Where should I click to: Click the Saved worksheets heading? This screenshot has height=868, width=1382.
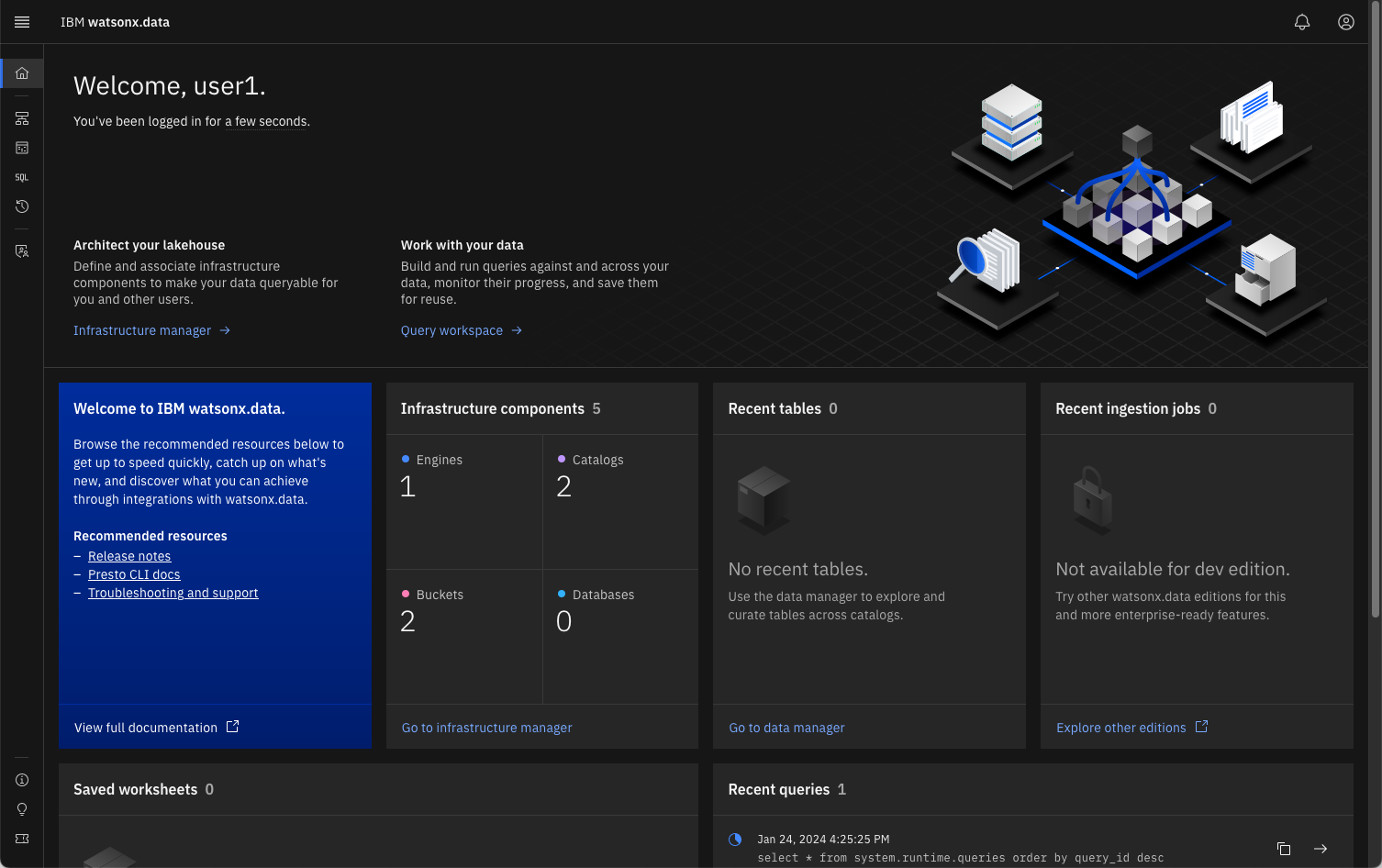(135, 789)
